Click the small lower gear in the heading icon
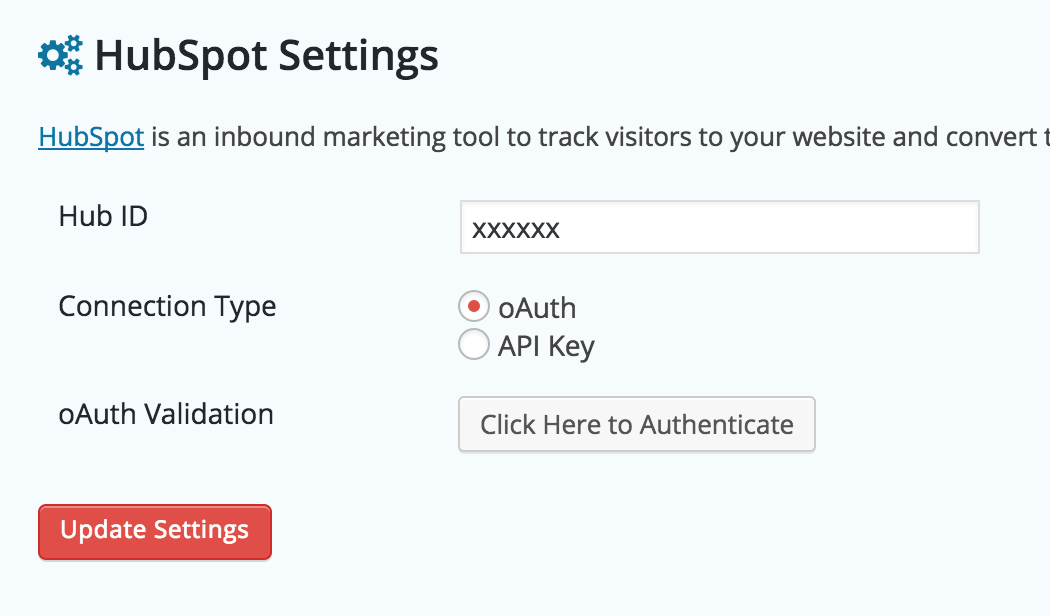 [x=73, y=67]
